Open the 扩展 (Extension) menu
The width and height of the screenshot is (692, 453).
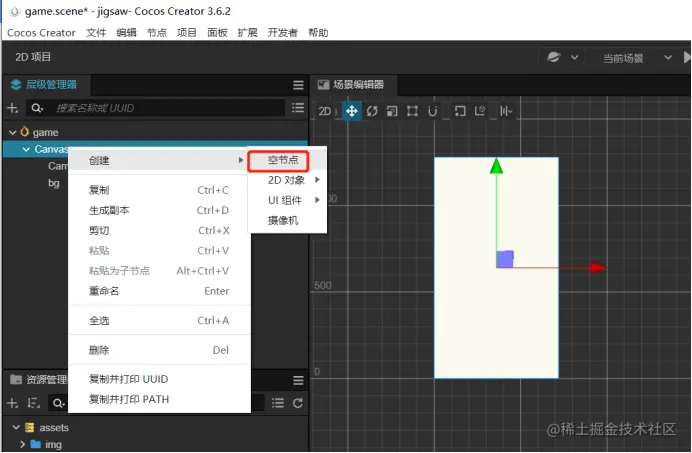point(247,33)
